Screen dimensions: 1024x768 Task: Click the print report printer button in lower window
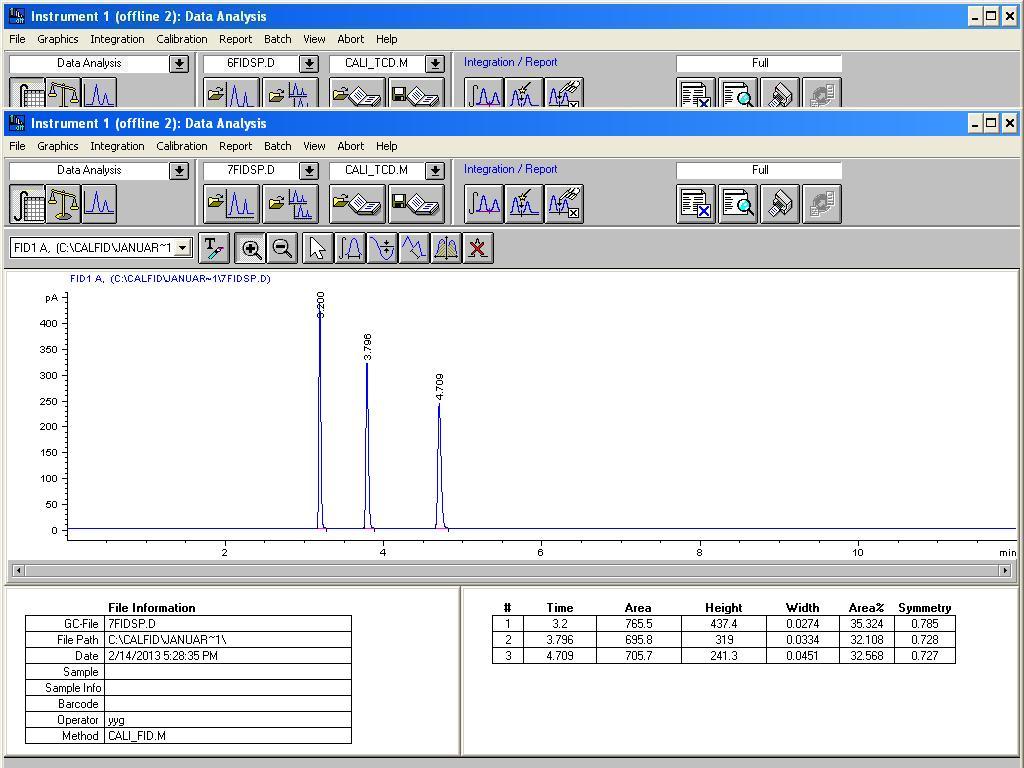(780, 204)
